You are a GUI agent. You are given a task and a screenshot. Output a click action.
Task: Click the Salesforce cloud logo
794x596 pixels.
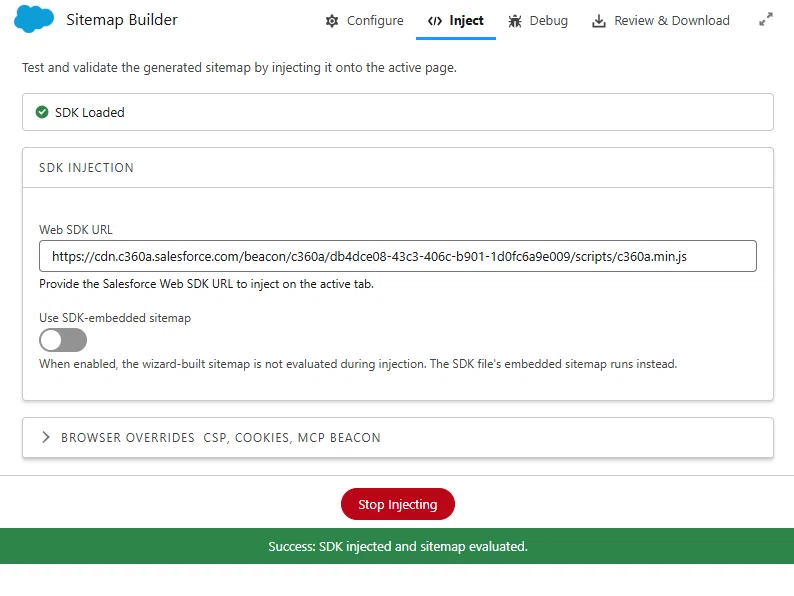point(34,19)
